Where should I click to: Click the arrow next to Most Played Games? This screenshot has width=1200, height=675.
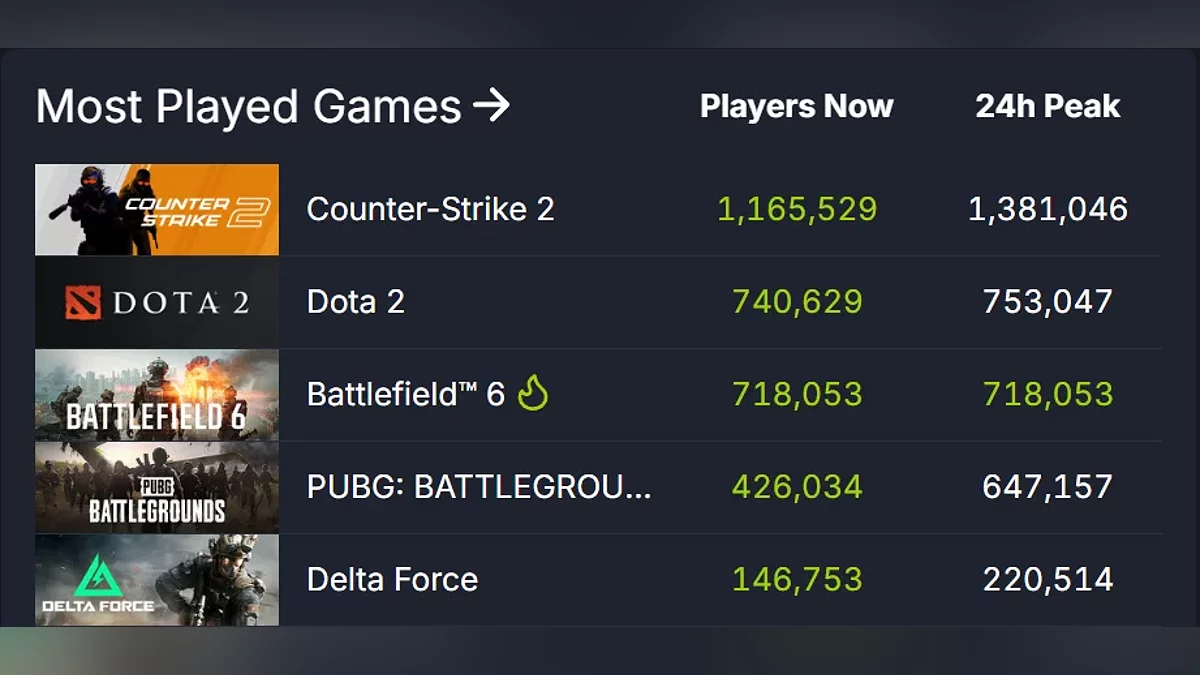coord(491,105)
